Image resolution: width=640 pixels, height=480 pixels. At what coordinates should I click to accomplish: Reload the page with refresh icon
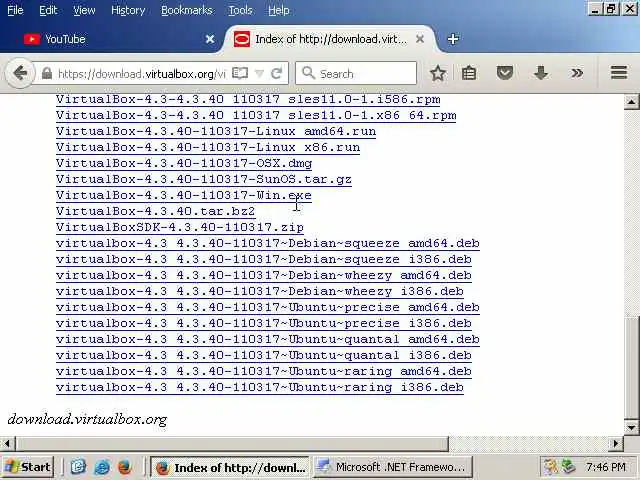(x=277, y=73)
